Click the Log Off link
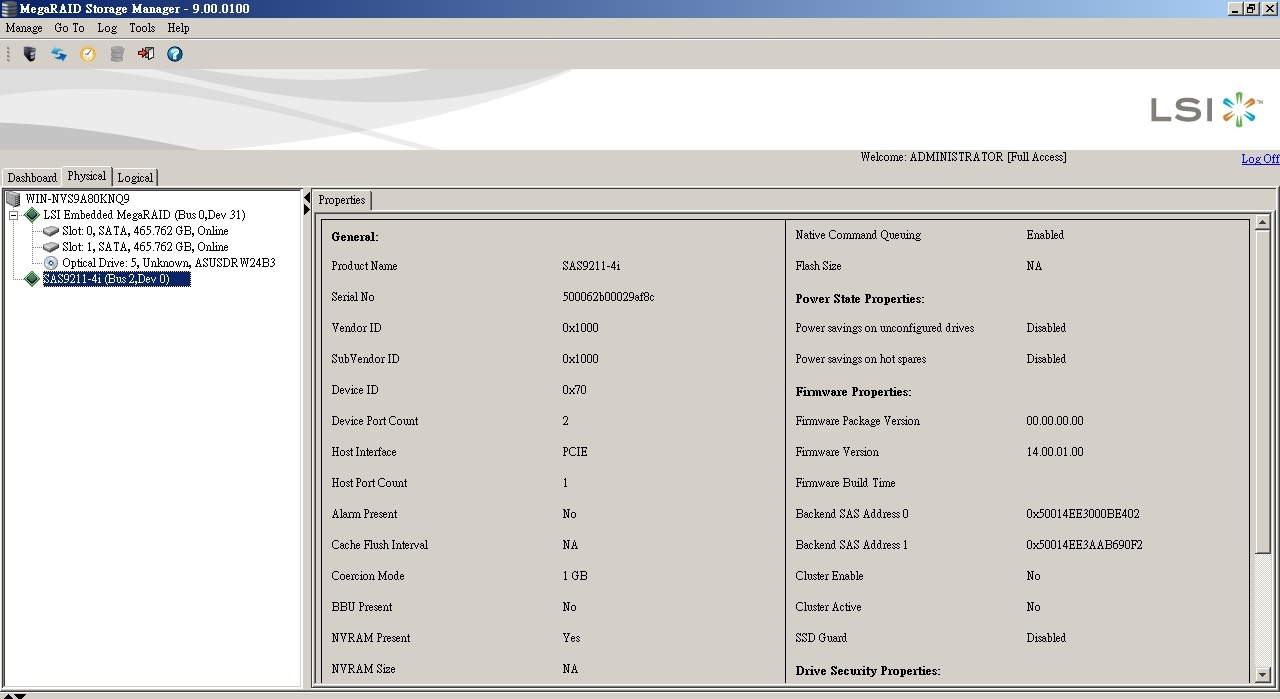 click(1260, 159)
